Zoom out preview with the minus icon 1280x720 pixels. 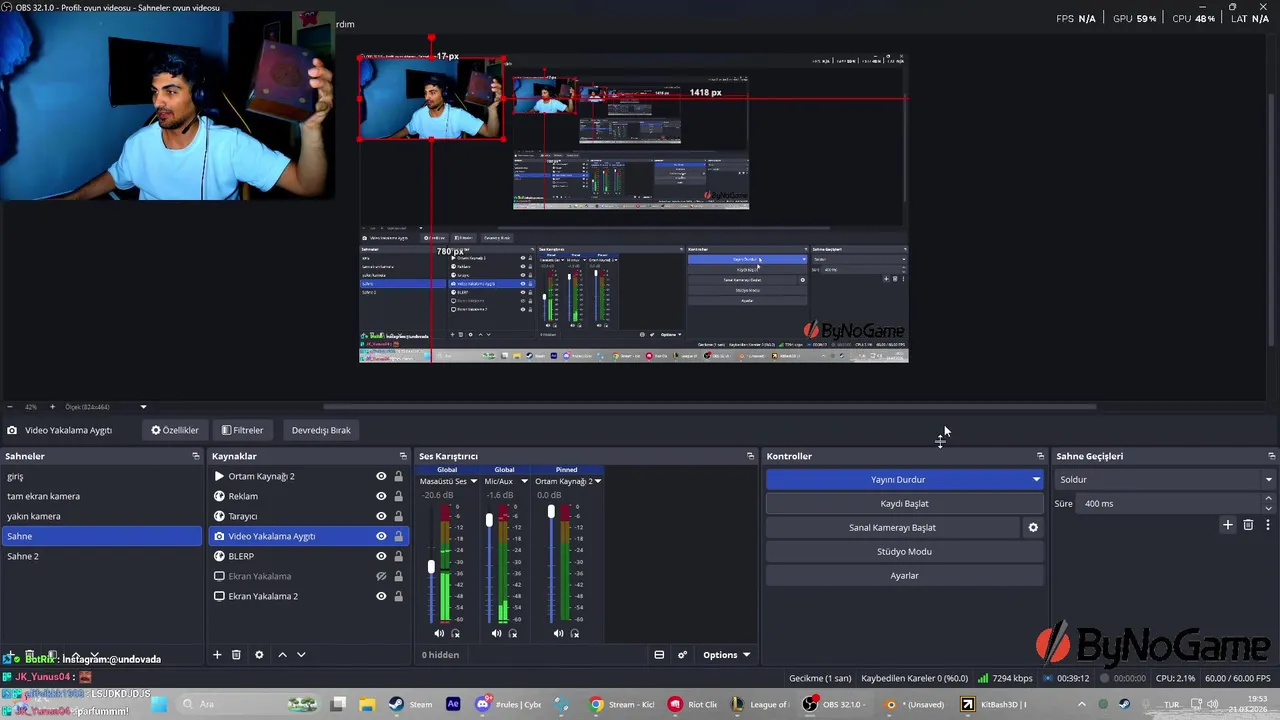10,407
